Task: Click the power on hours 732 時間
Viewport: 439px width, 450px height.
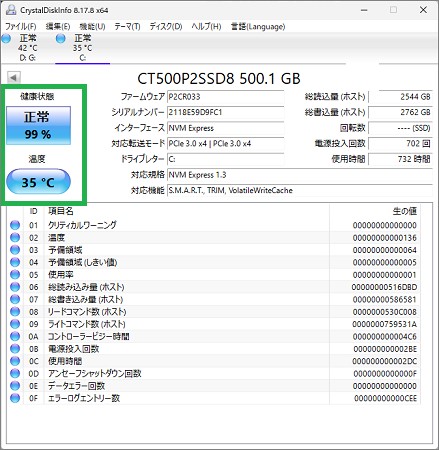Action: pos(400,159)
